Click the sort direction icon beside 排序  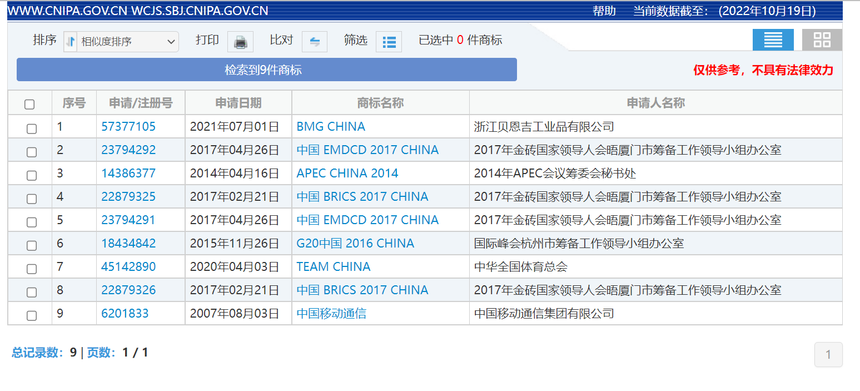tap(70, 41)
